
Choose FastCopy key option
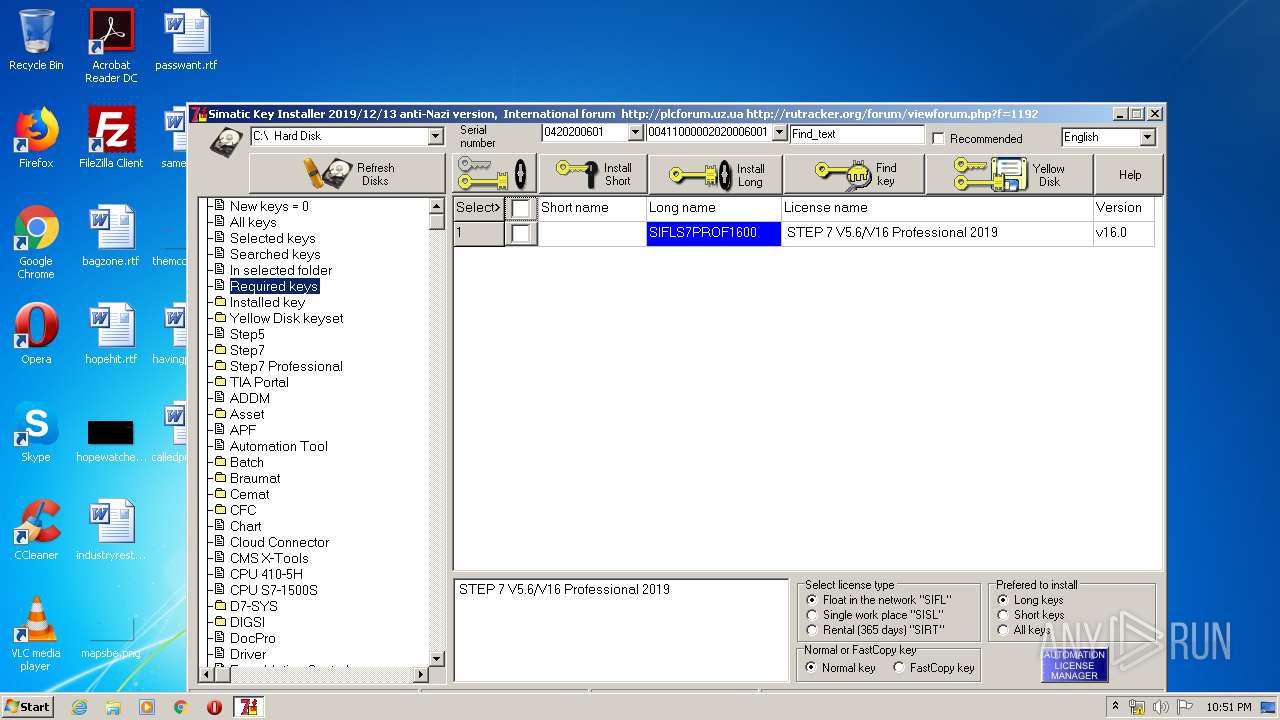pos(899,667)
